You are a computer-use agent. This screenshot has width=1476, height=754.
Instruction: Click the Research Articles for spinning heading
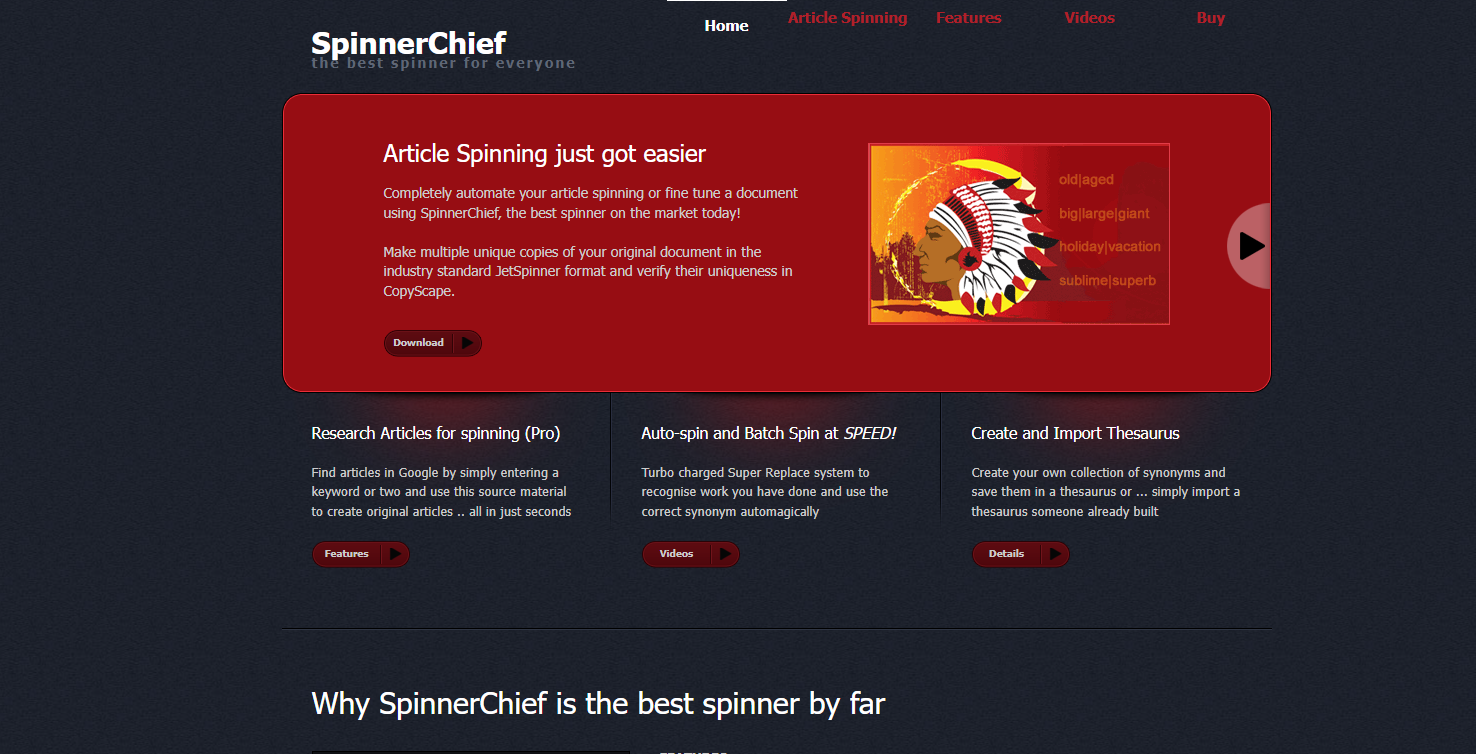coord(436,434)
